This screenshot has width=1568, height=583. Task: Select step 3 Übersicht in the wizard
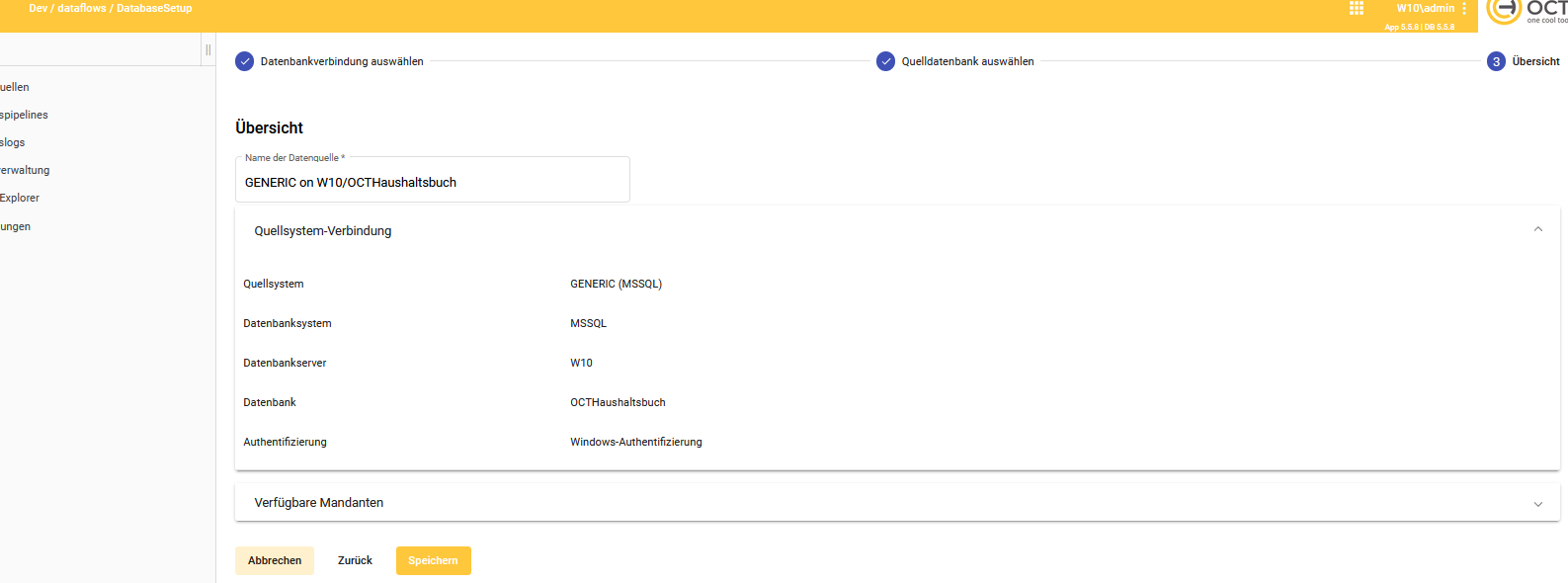tap(1523, 61)
